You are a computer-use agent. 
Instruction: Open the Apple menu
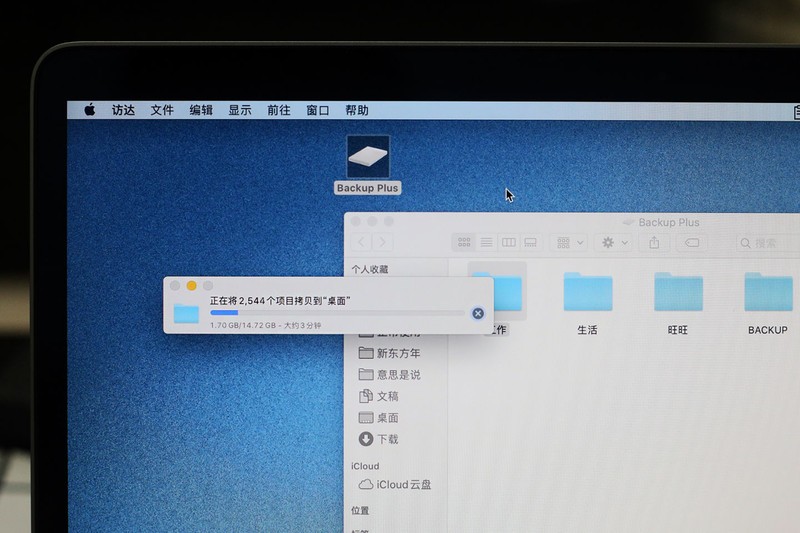[x=90, y=110]
